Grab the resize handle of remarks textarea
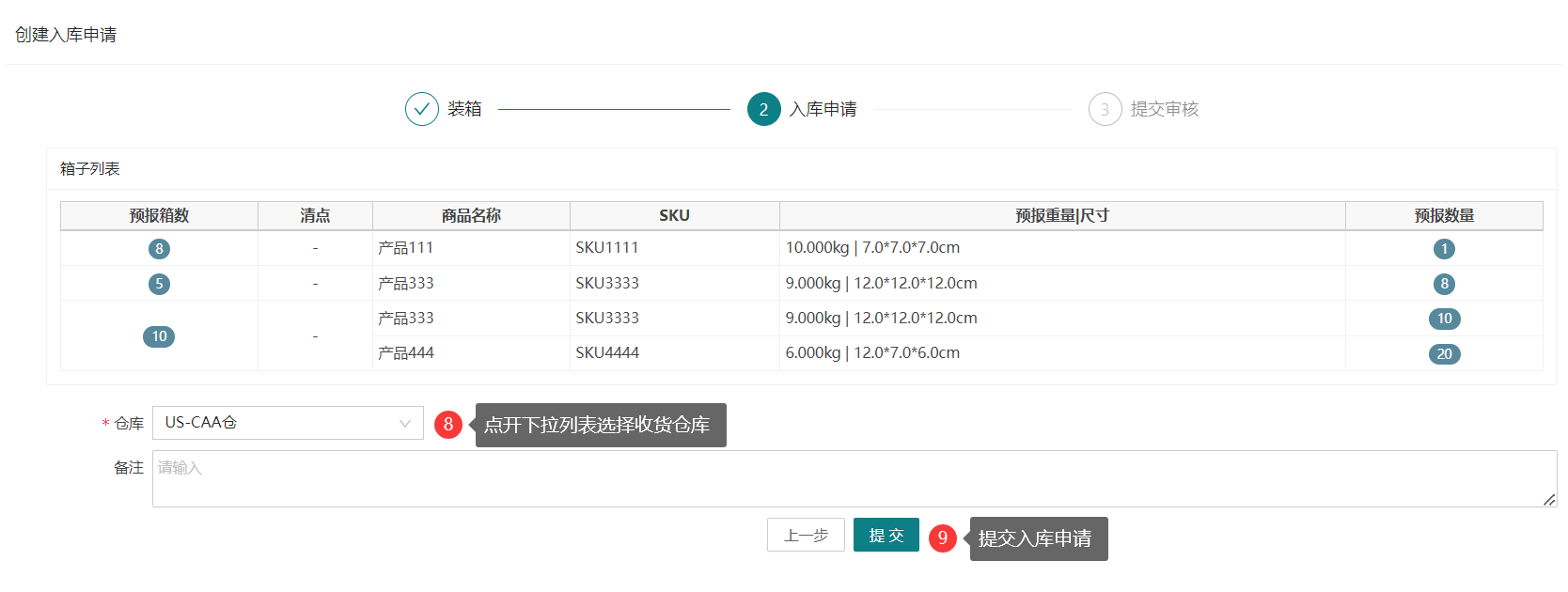 (x=1549, y=500)
